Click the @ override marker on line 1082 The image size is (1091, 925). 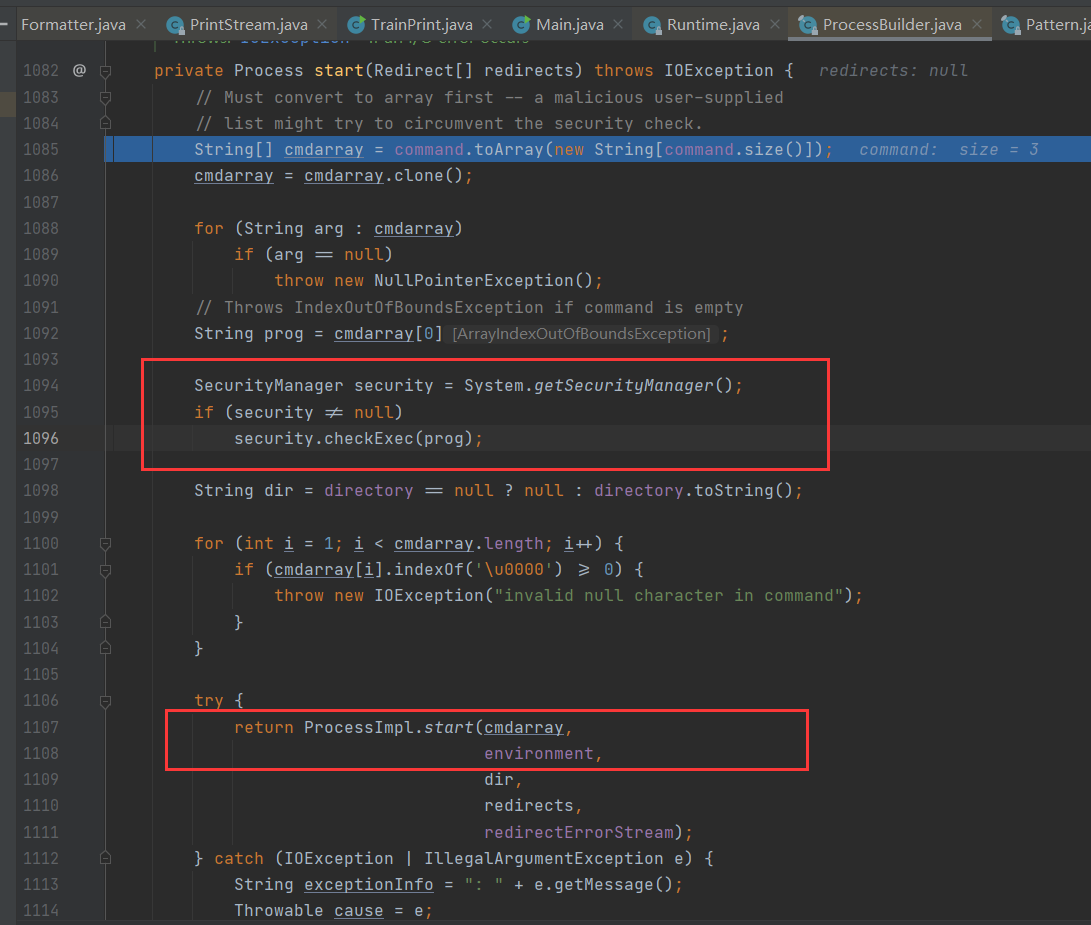point(79,71)
